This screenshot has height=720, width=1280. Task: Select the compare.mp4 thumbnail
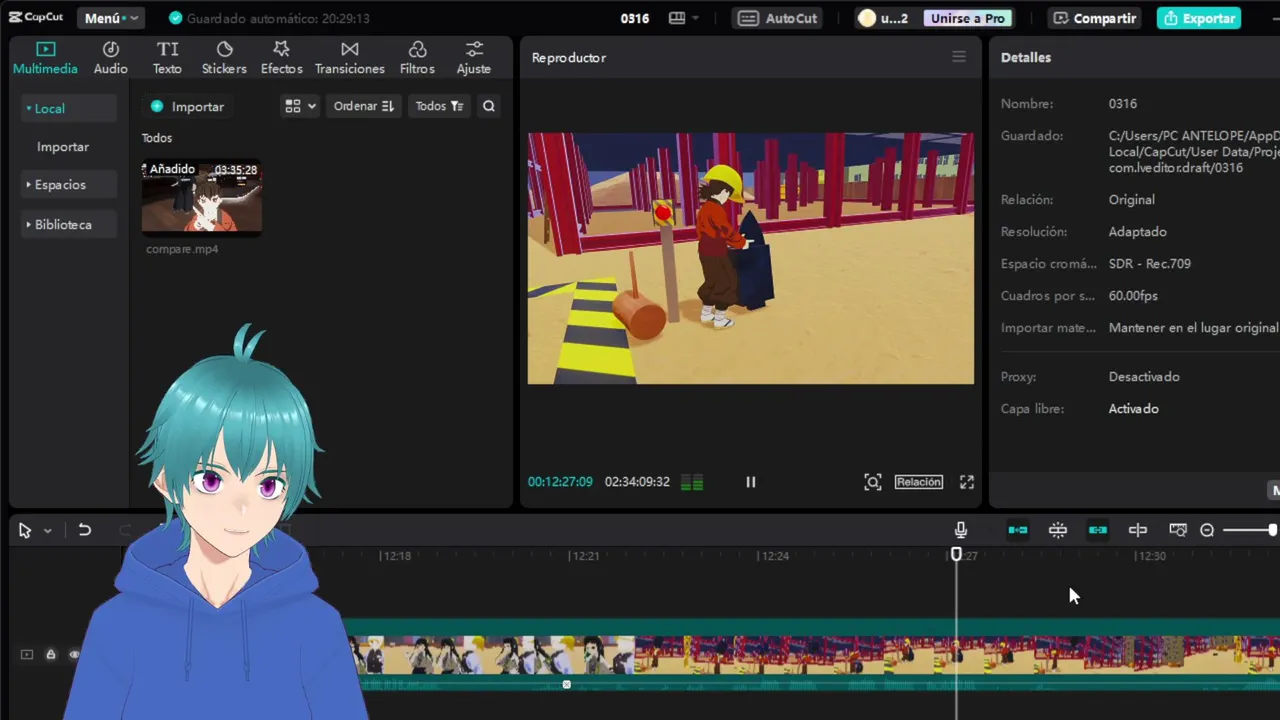[201, 197]
